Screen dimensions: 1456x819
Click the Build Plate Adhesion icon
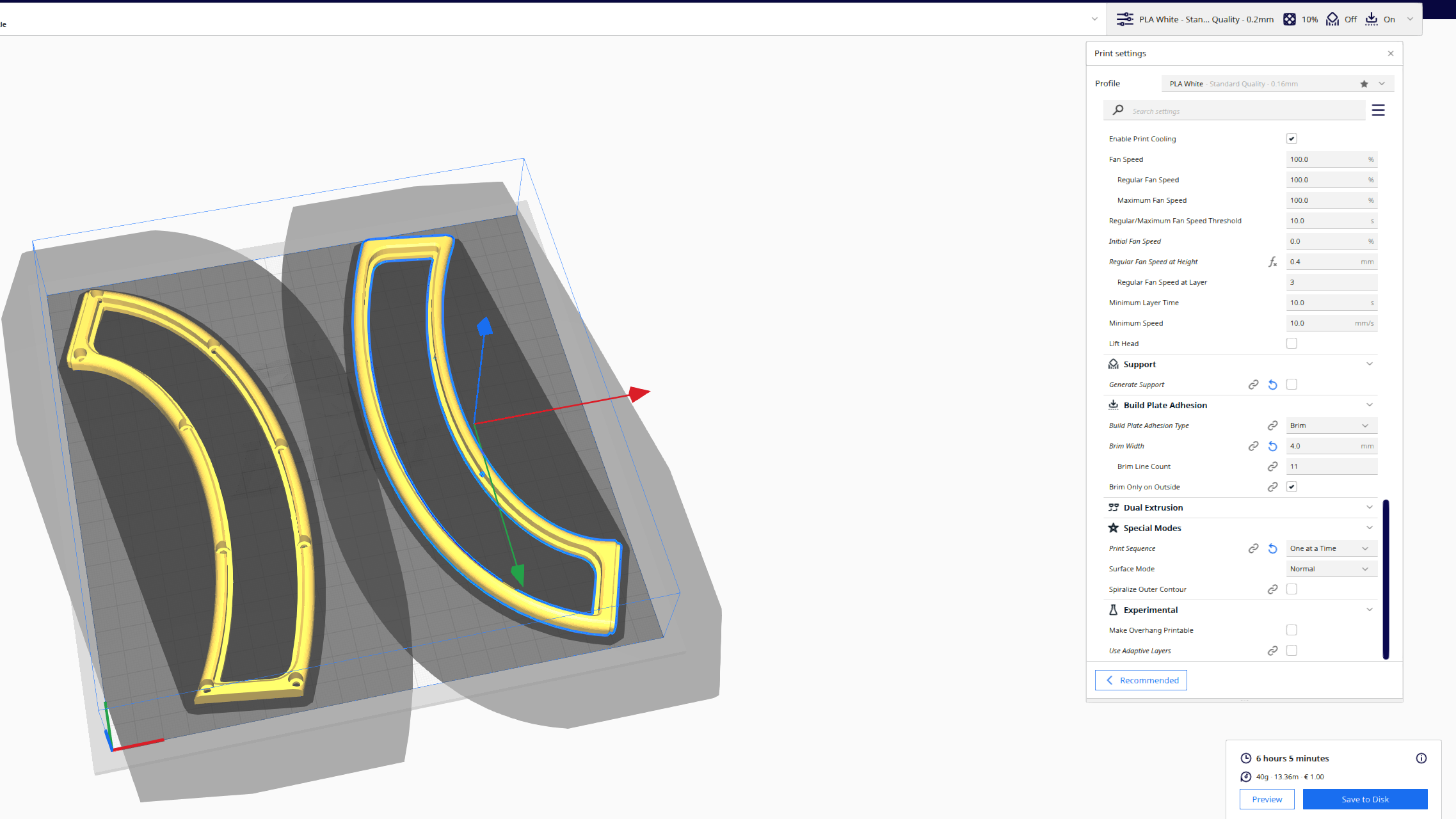(x=1113, y=405)
